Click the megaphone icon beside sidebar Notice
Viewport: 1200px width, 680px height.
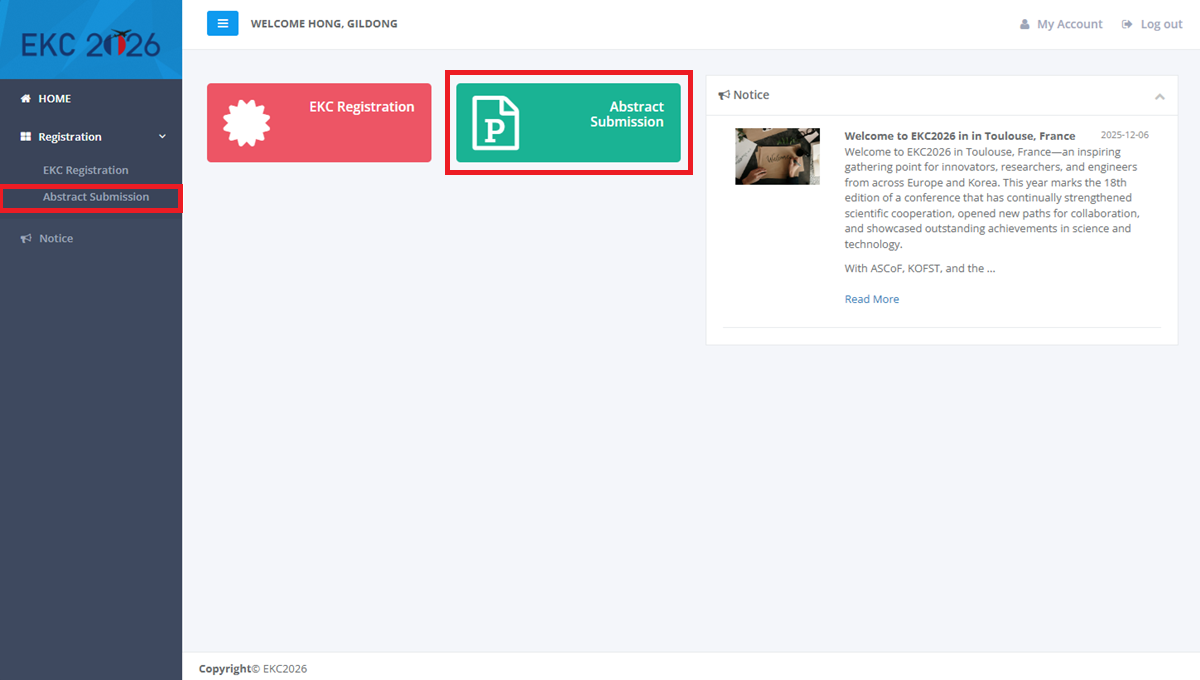click(26, 239)
